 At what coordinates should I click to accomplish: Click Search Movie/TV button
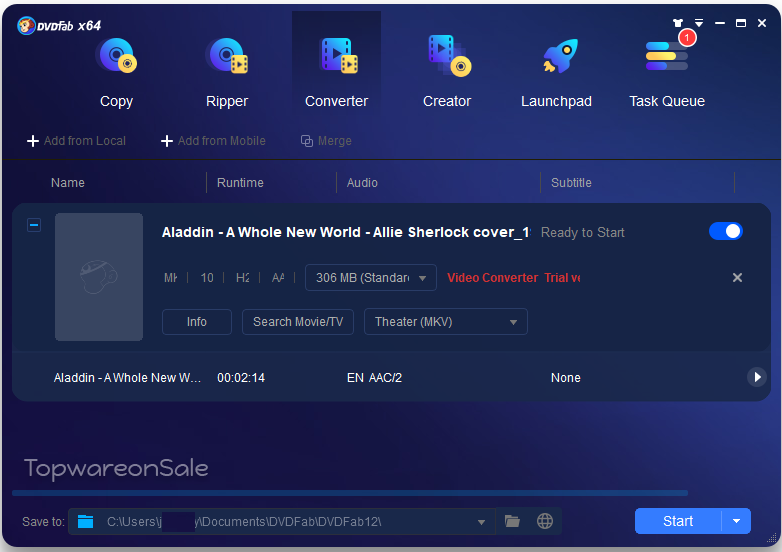[298, 322]
